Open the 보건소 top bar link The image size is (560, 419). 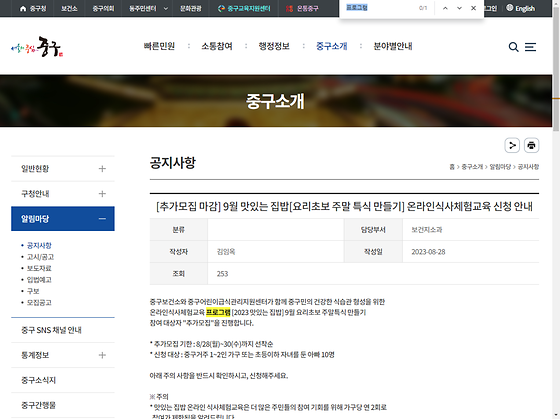[x=69, y=9]
